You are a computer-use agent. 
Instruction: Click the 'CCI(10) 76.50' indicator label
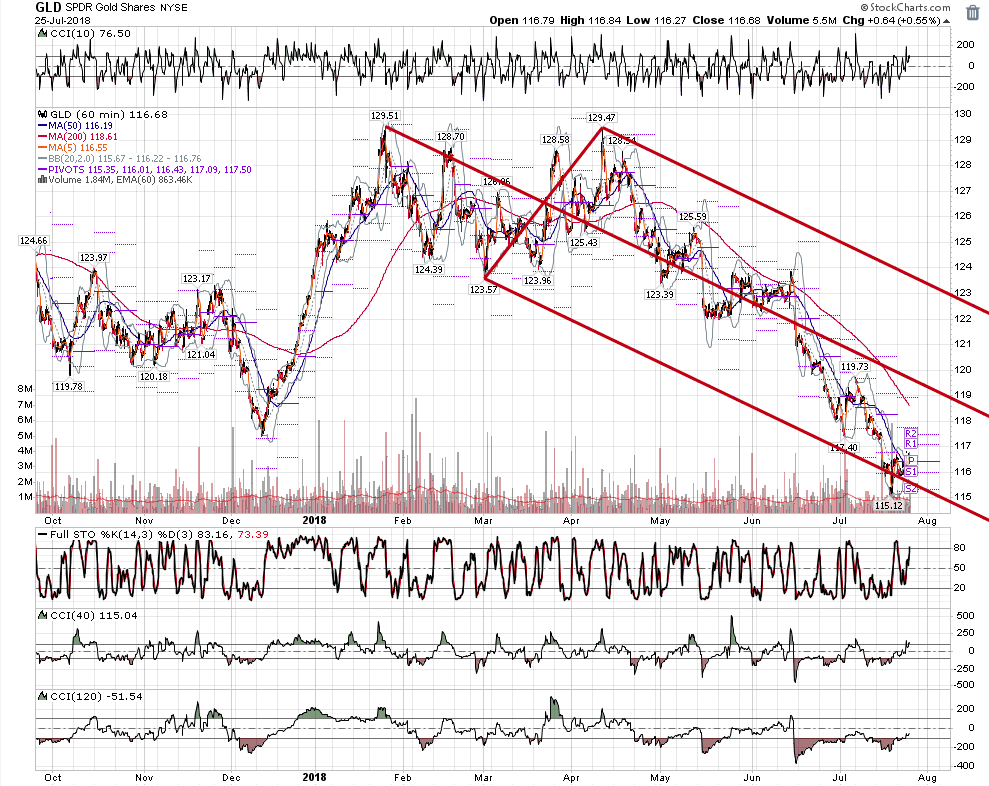[89, 33]
